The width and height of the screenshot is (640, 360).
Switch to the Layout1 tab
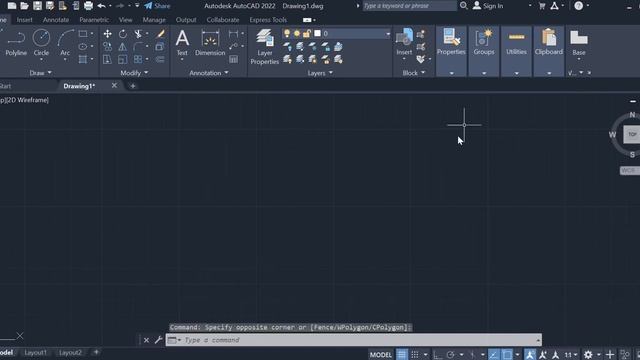[36, 352]
